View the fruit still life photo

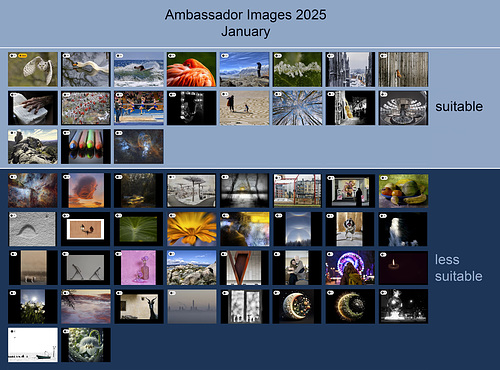403,191
